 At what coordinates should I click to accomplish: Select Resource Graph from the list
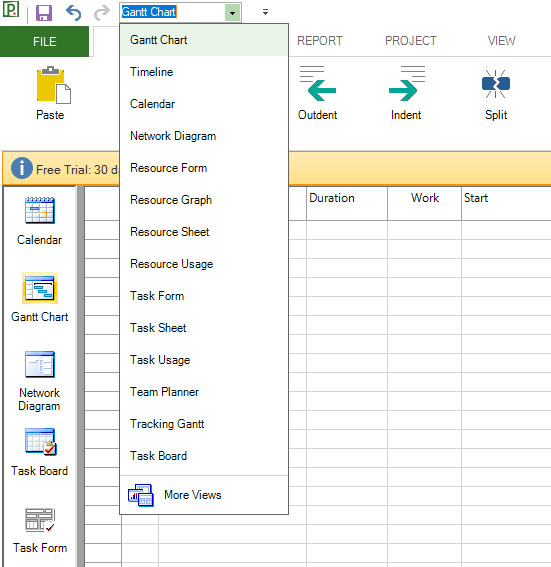point(204,200)
